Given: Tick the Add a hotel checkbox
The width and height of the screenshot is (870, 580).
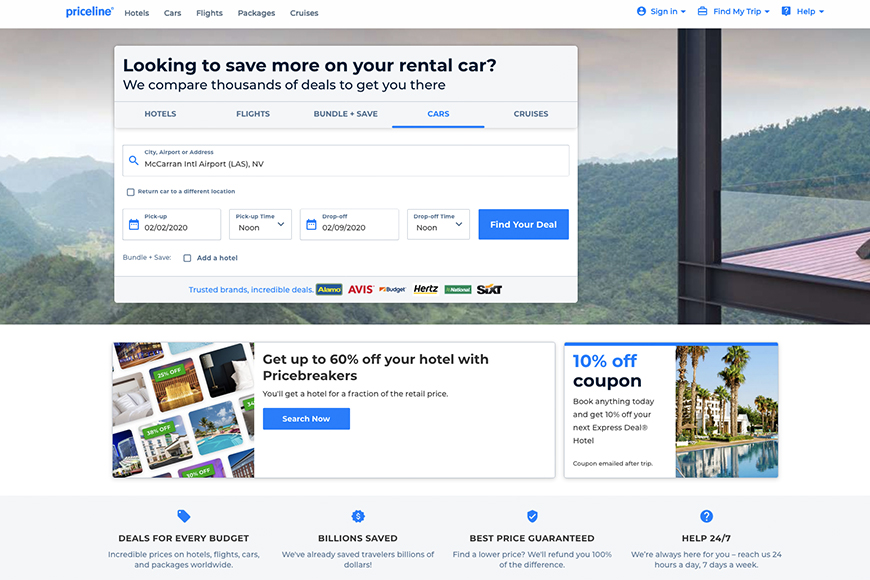Looking at the screenshot, I should [187, 258].
